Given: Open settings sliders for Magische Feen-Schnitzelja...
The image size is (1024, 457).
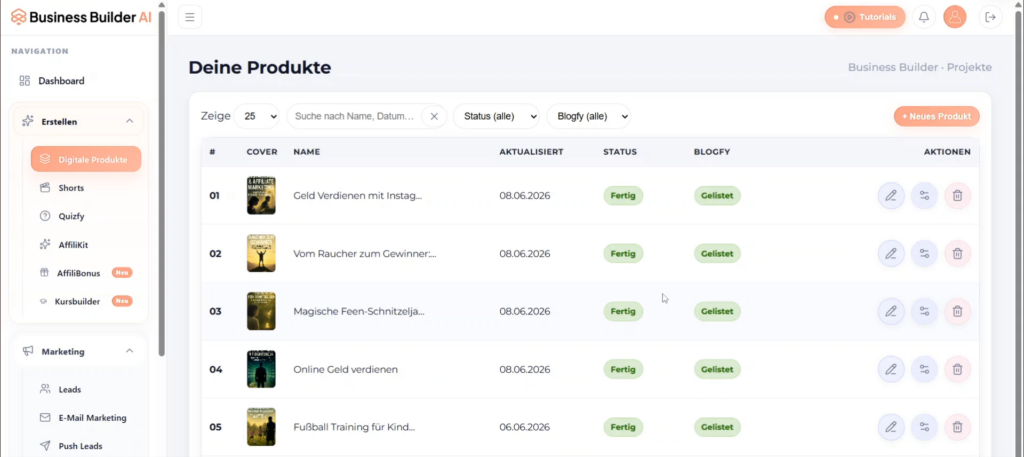Looking at the screenshot, I should coord(924,311).
